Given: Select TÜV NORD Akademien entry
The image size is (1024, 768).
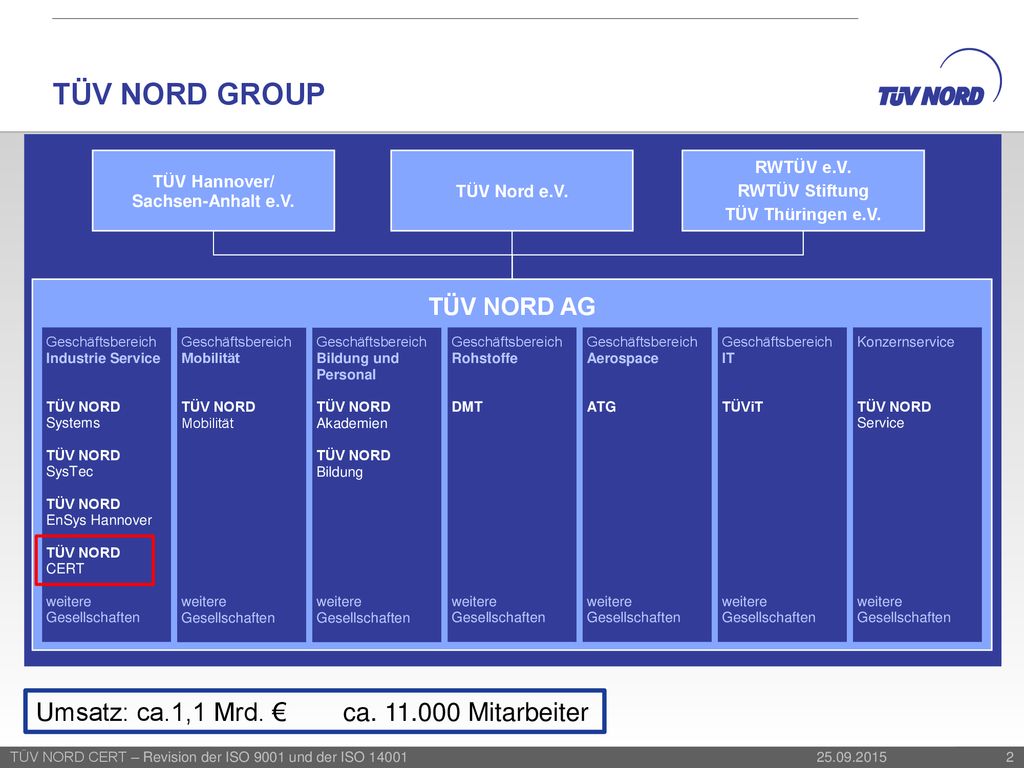Looking at the screenshot, I should pos(353,415).
